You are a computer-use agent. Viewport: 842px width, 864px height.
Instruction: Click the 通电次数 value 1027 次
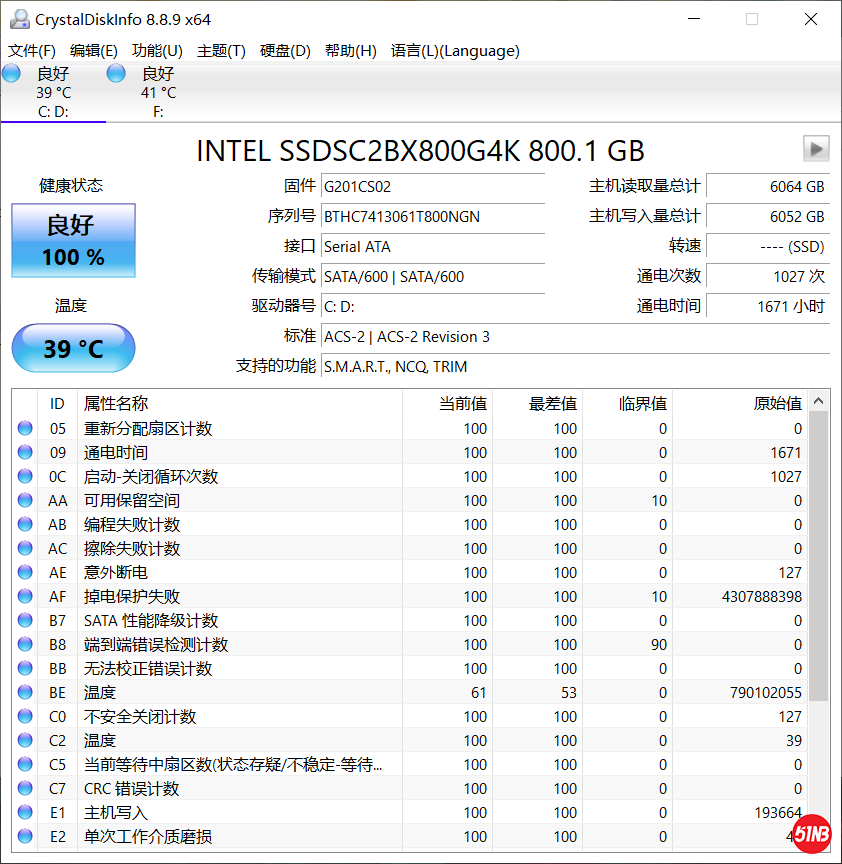point(768,277)
